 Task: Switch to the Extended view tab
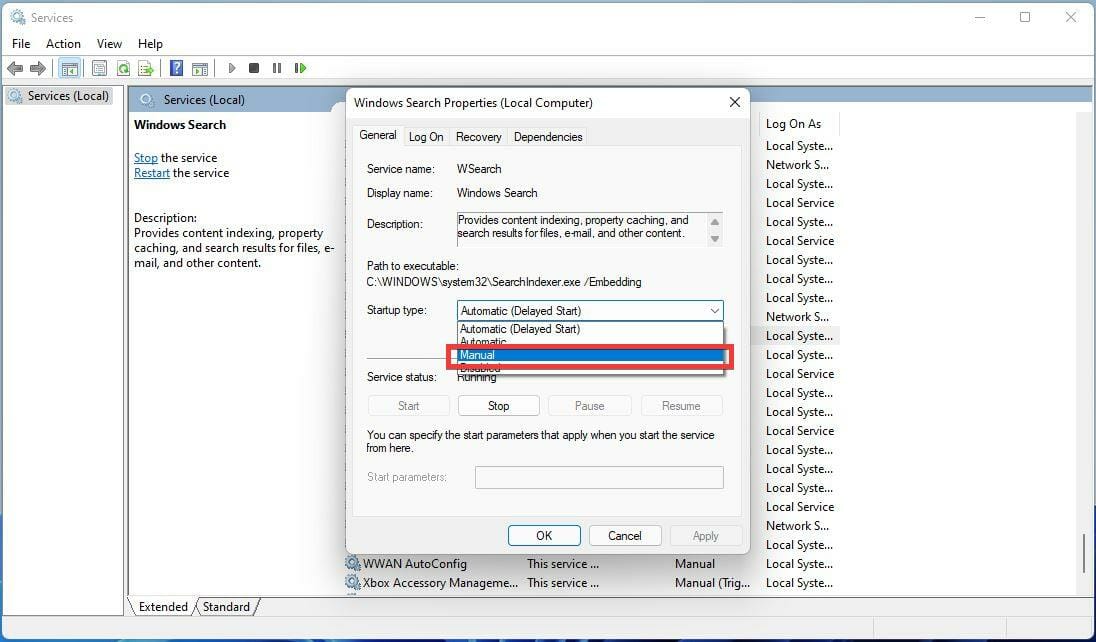click(x=163, y=606)
